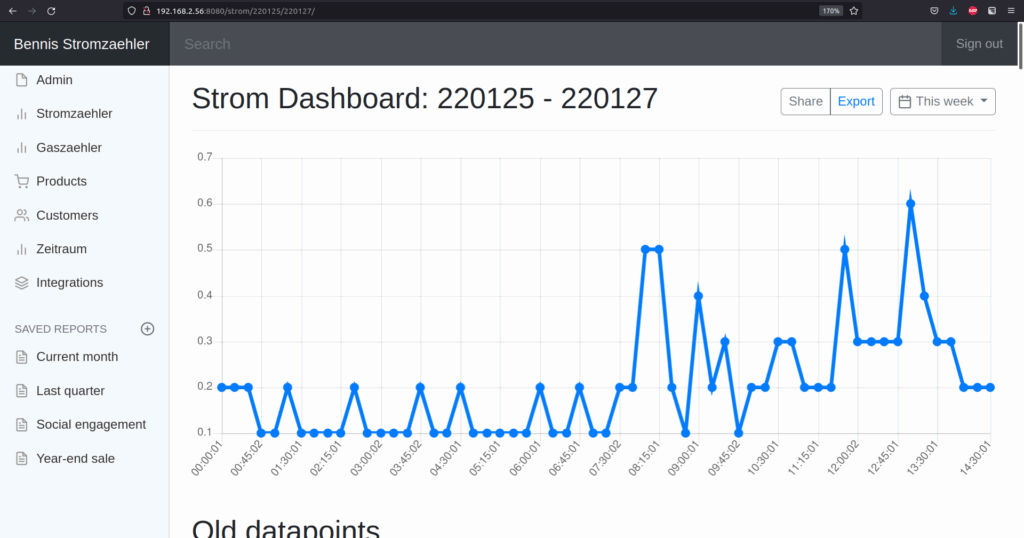Click the 170% zoom level indicator
Viewport: 1024px width, 538px height.
pyautogui.click(x=830, y=10)
